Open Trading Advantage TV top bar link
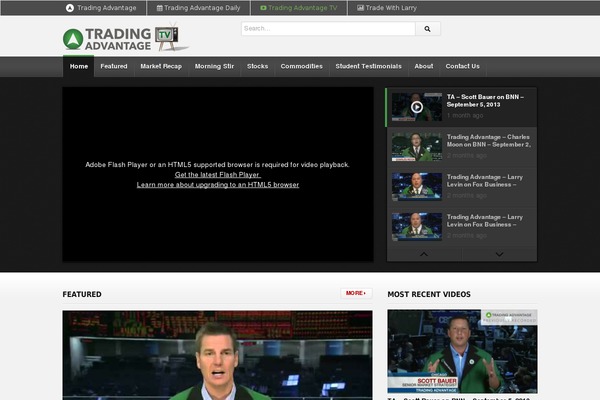Screen dimensions: 600x400 [x=302, y=8]
